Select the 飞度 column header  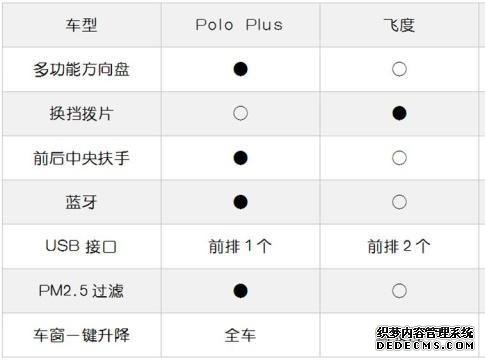[399, 25]
